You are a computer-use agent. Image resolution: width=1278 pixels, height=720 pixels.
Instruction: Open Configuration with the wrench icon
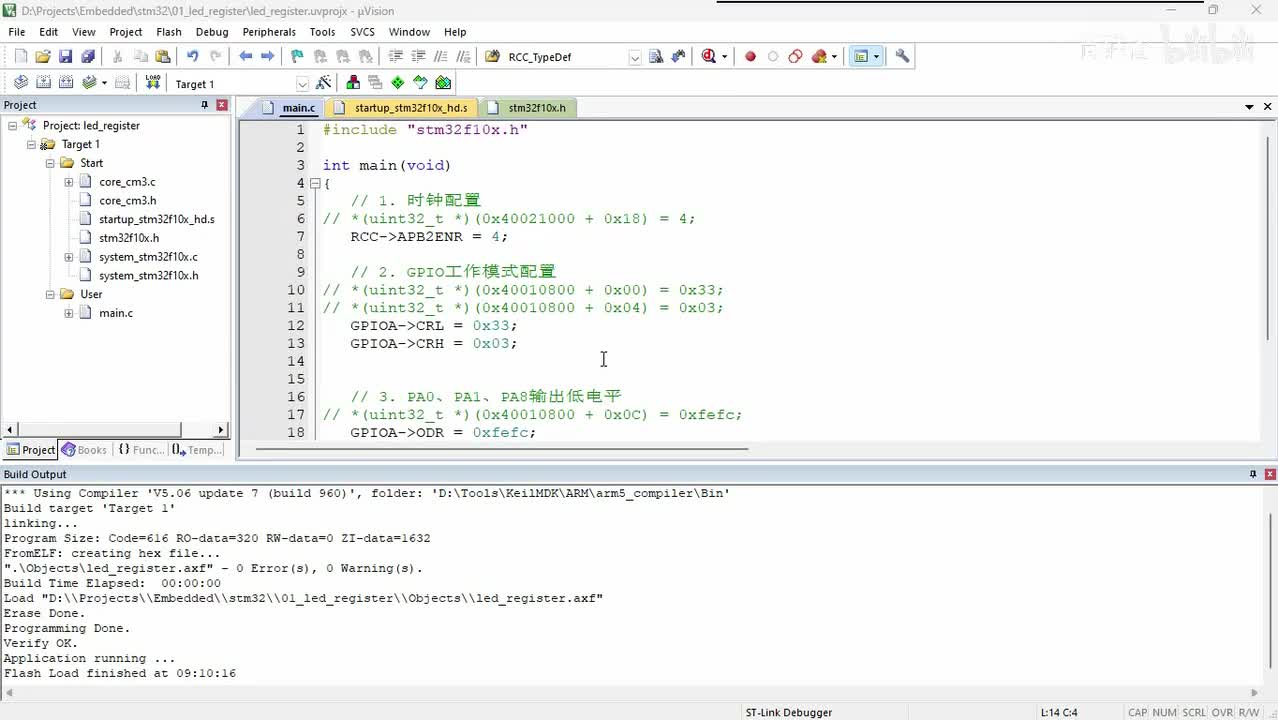pyautogui.click(x=902, y=57)
